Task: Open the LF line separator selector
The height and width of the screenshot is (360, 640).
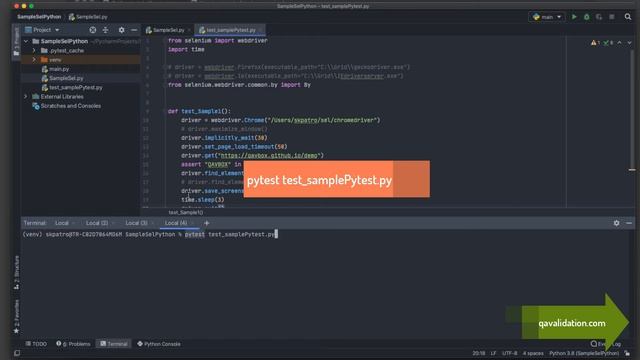Action: click(493, 353)
